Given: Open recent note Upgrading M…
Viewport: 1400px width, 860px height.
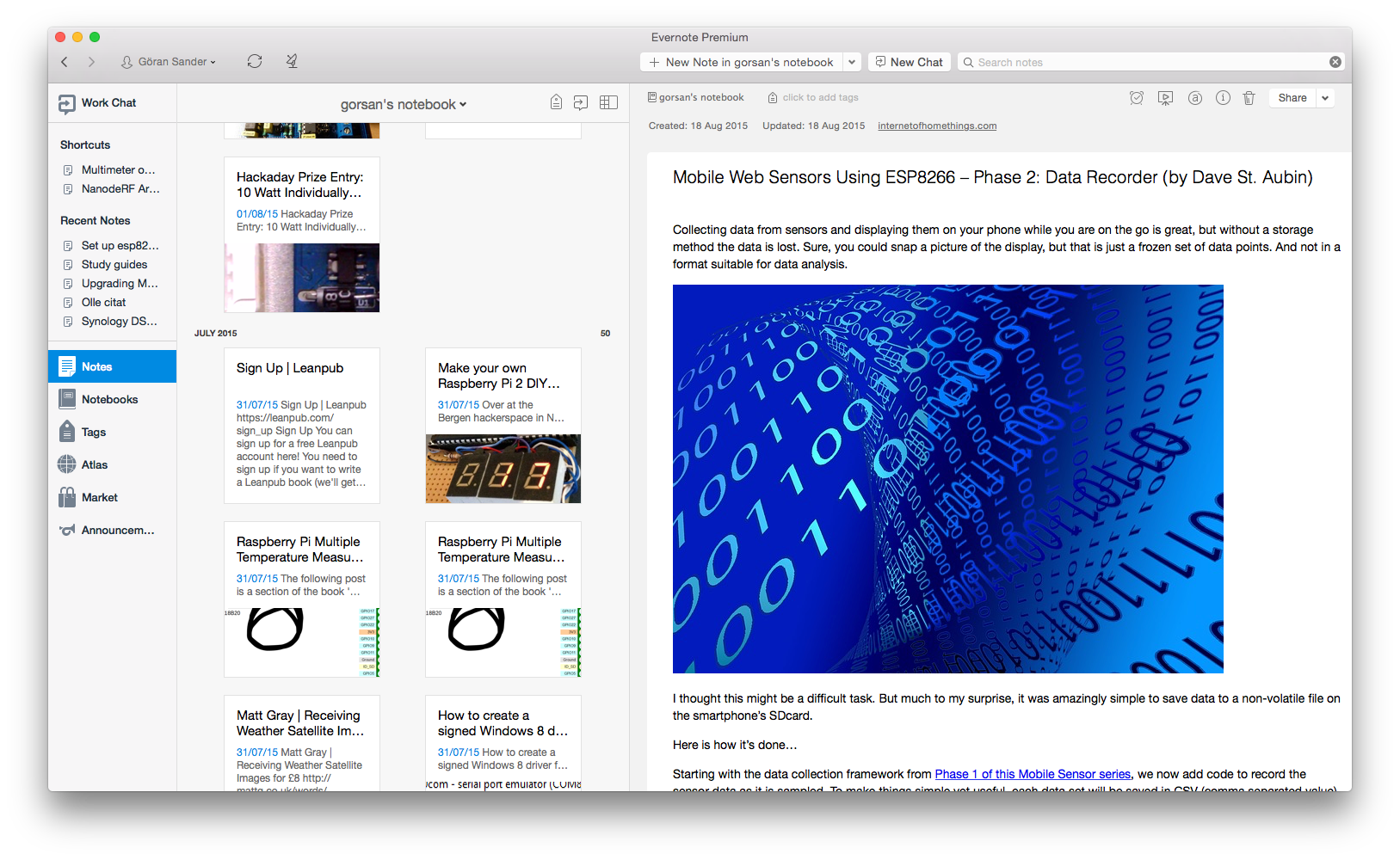Looking at the screenshot, I should (x=112, y=284).
